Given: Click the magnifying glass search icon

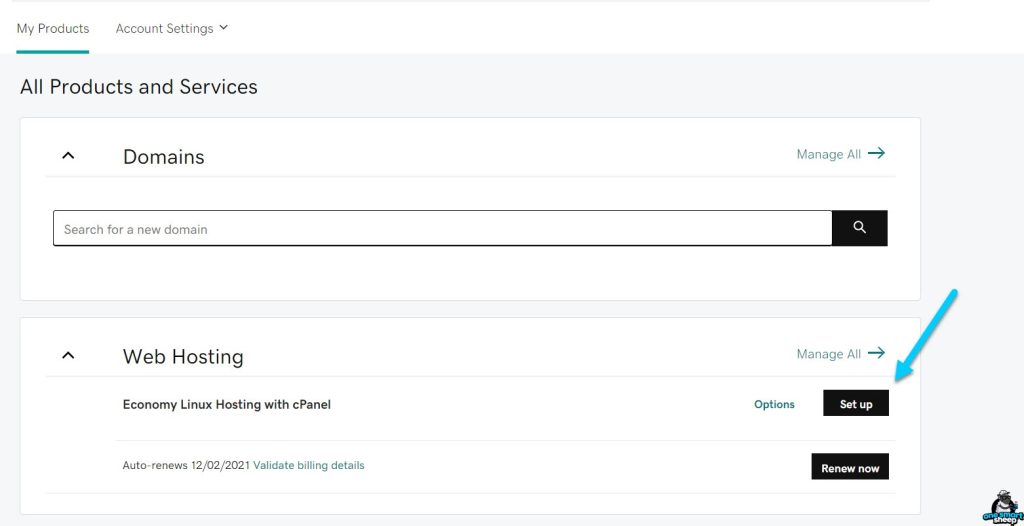Looking at the screenshot, I should pos(859,228).
